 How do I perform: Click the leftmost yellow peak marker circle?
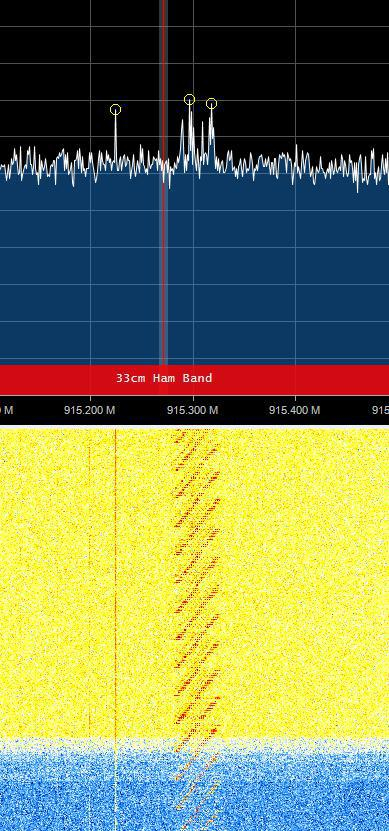(116, 110)
